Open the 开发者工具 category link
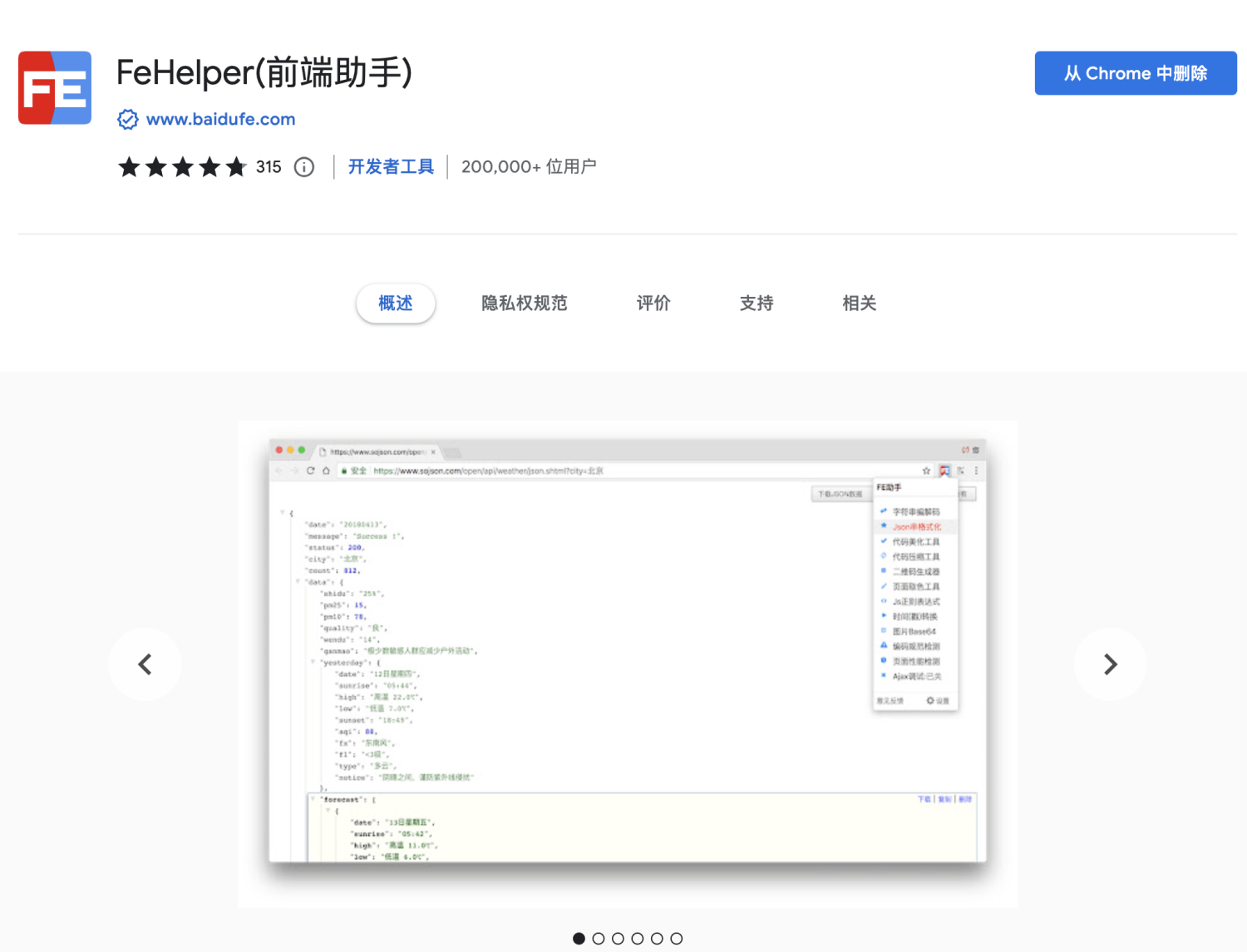The height and width of the screenshot is (952, 1247). pos(391,167)
